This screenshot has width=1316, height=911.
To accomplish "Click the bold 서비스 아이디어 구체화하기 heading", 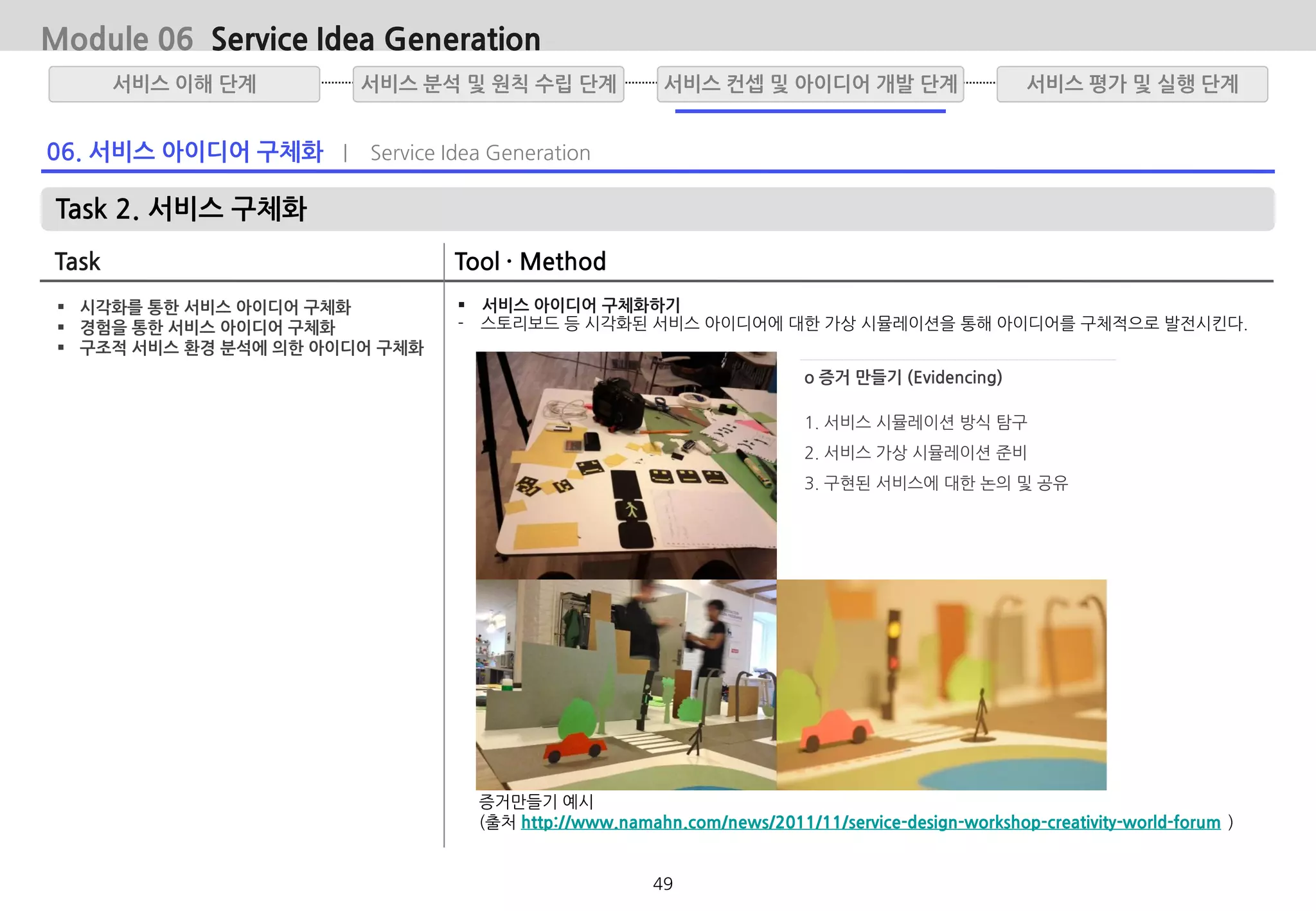I will [x=581, y=305].
